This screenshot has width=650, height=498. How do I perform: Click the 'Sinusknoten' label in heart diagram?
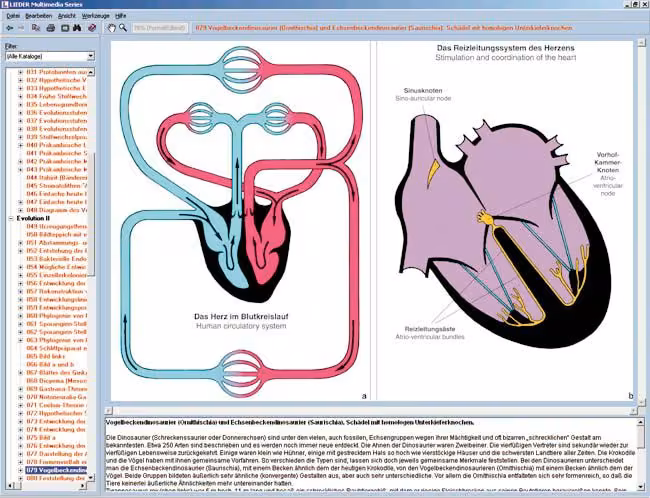point(423,90)
